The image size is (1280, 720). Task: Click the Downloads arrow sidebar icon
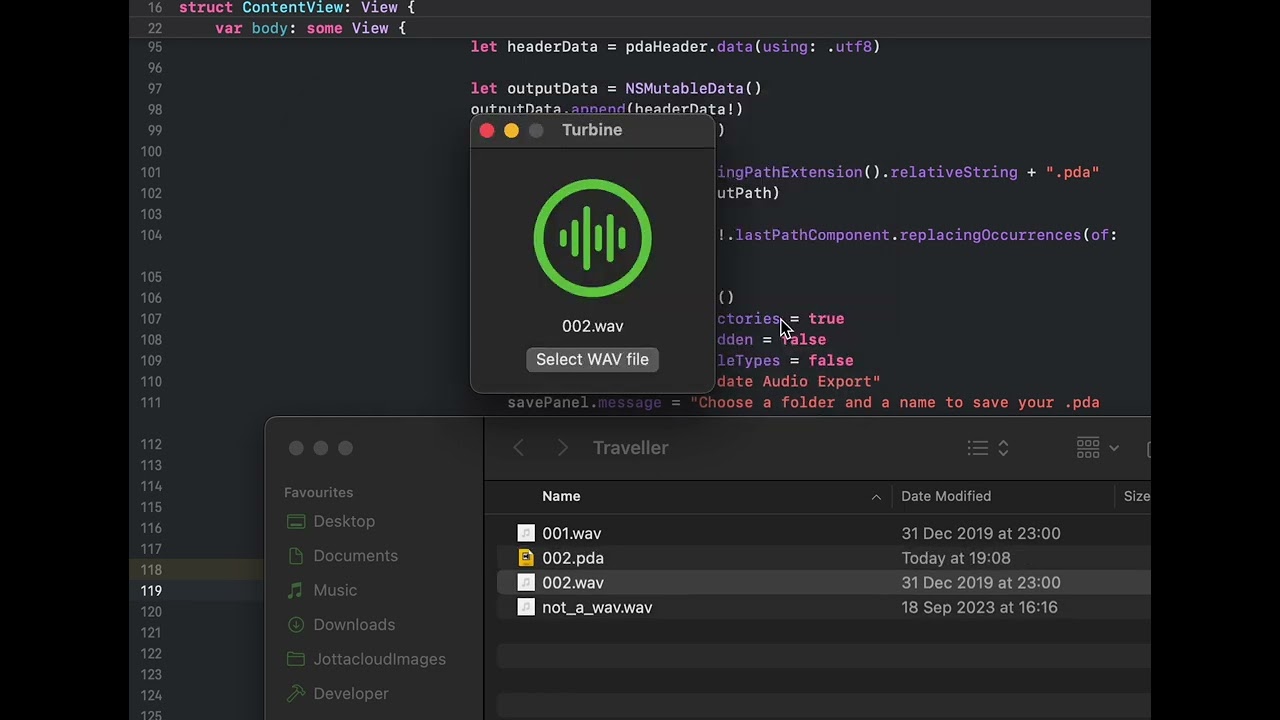pos(295,625)
